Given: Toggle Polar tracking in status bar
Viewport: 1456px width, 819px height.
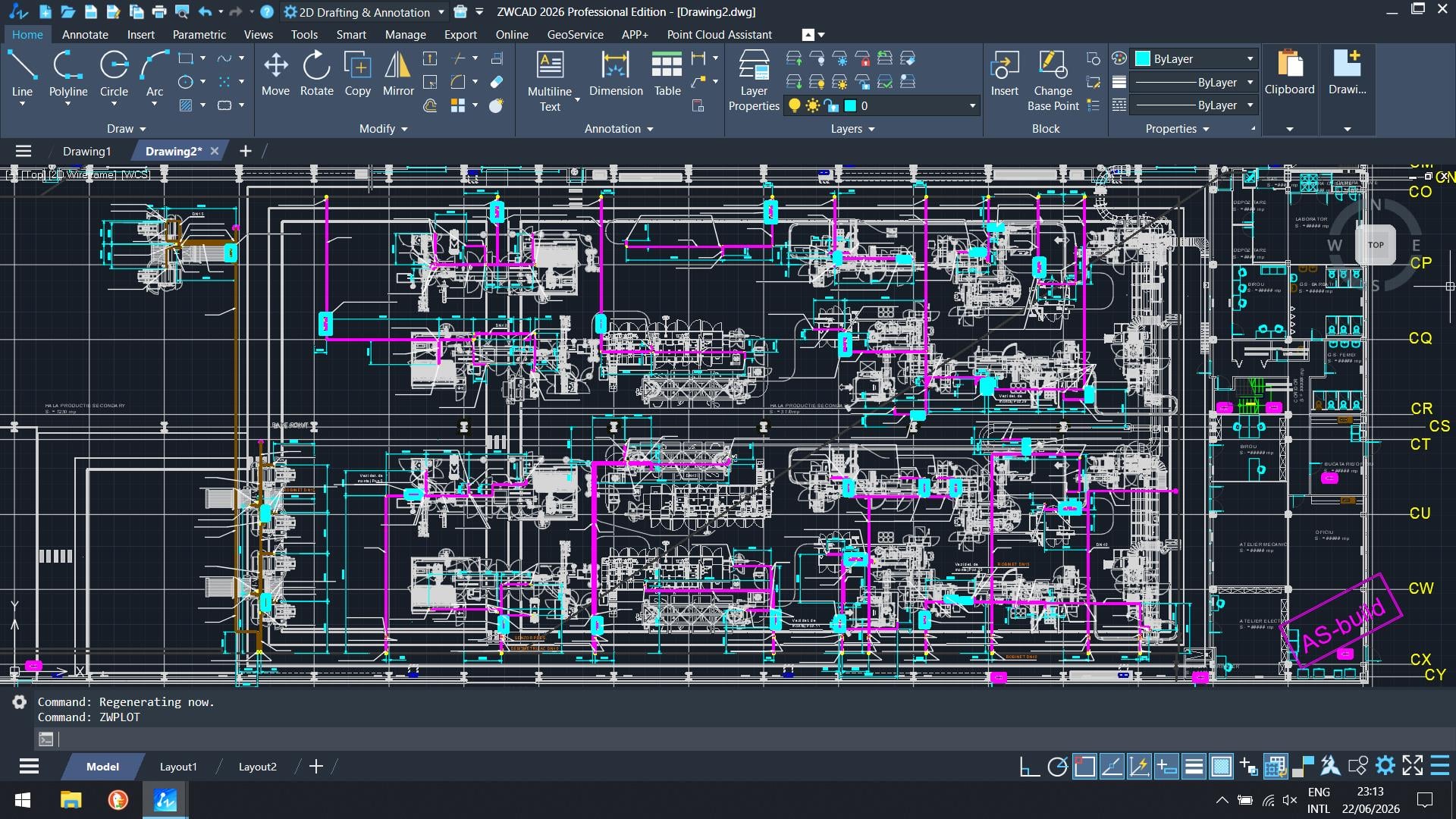Looking at the screenshot, I should [1057, 767].
